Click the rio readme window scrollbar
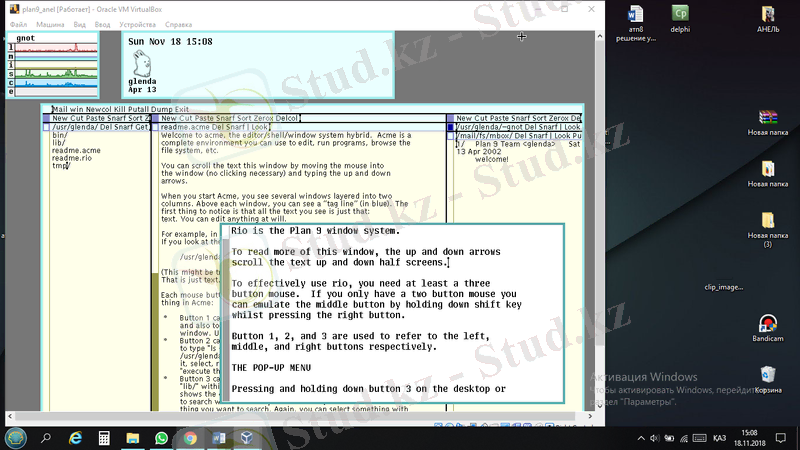Viewport: 800px width, 450px height. click(x=226, y=313)
